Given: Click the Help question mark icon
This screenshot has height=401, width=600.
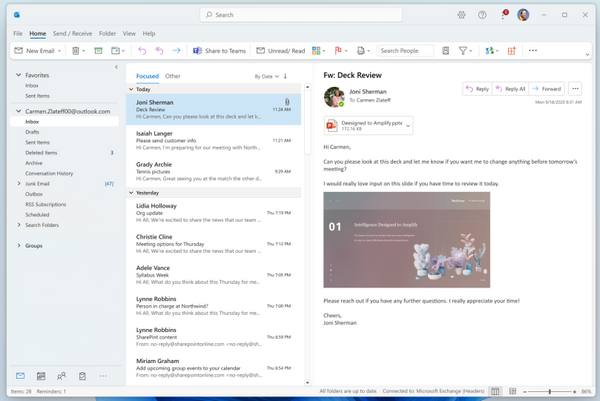Looking at the screenshot, I should click(482, 15).
